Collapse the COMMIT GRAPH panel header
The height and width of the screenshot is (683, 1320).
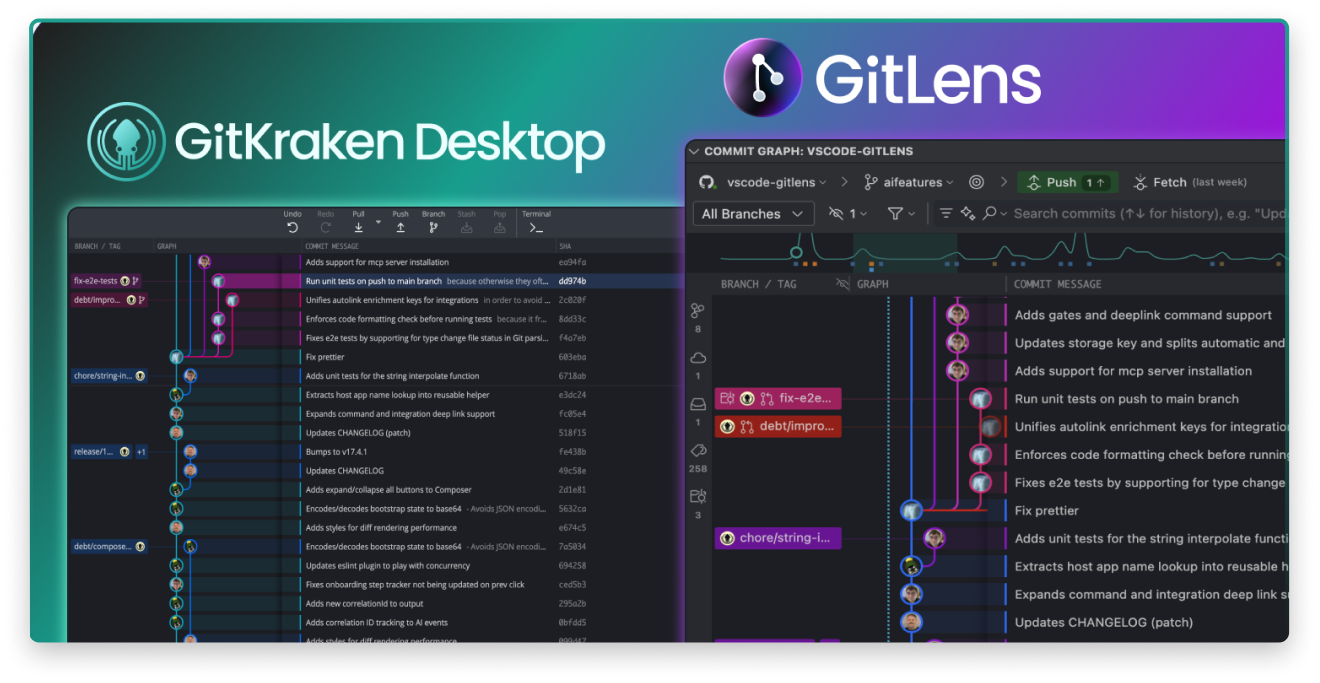pos(694,151)
